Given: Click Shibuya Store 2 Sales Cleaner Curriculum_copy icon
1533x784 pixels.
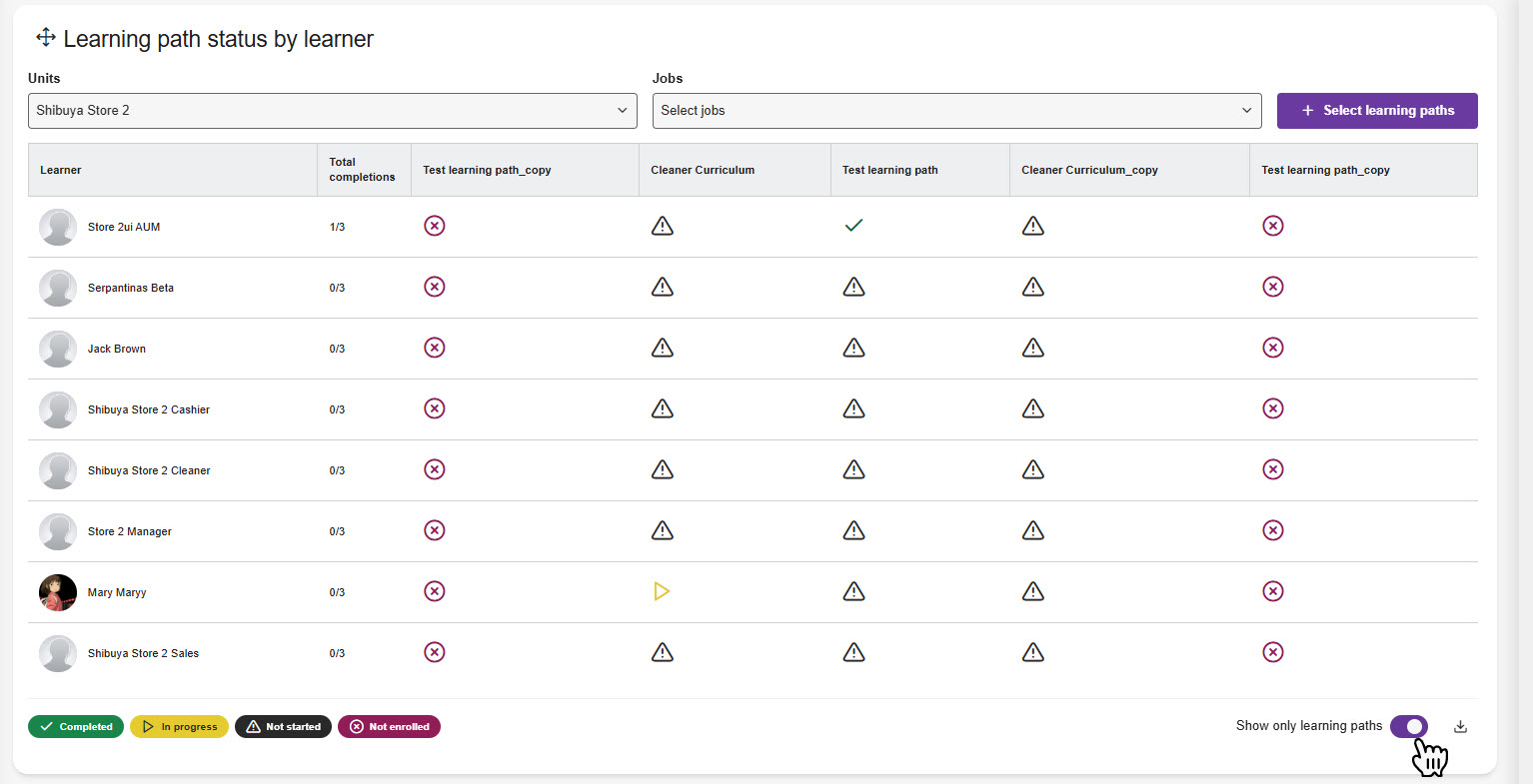Looking at the screenshot, I should (x=1032, y=652).
